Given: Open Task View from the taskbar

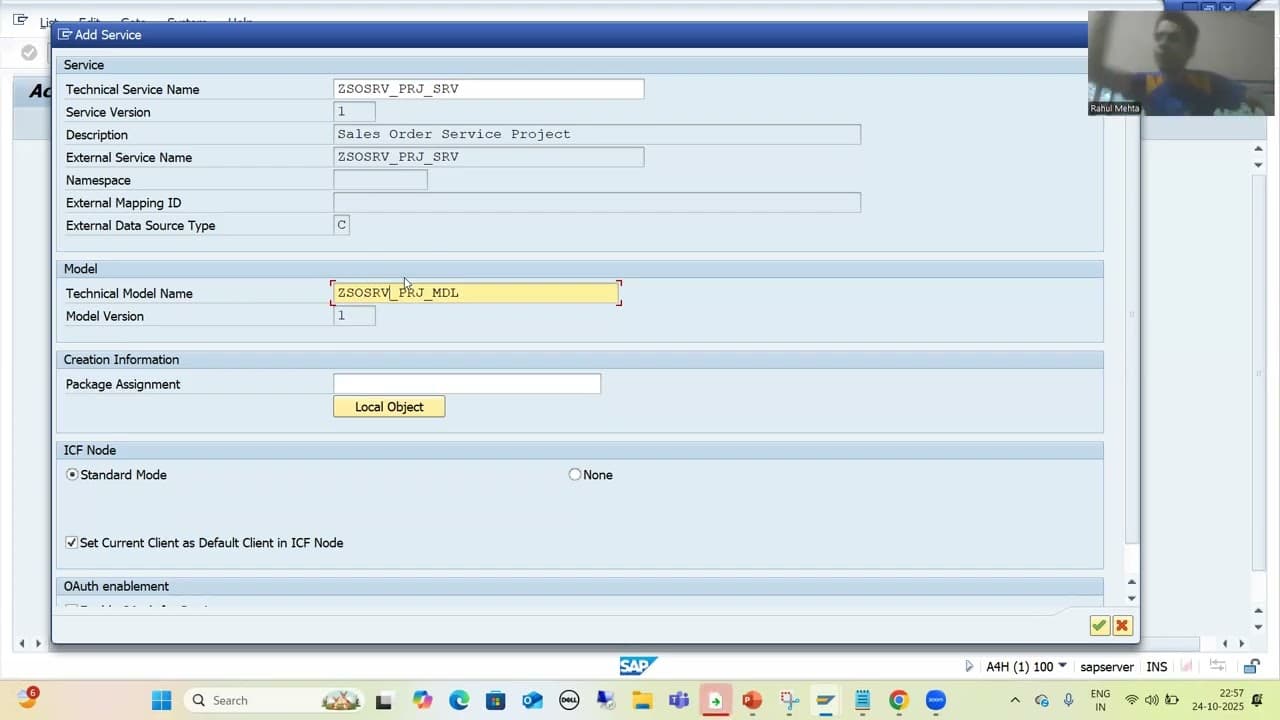Looking at the screenshot, I should 383,701.
